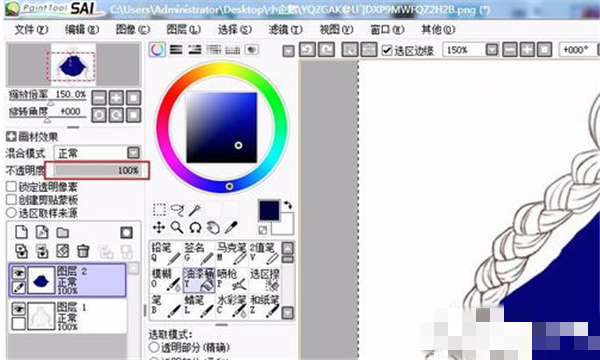Toggle the pen edit marker on 图层 2
The width and height of the screenshot is (600, 360).
pos(19,288)
